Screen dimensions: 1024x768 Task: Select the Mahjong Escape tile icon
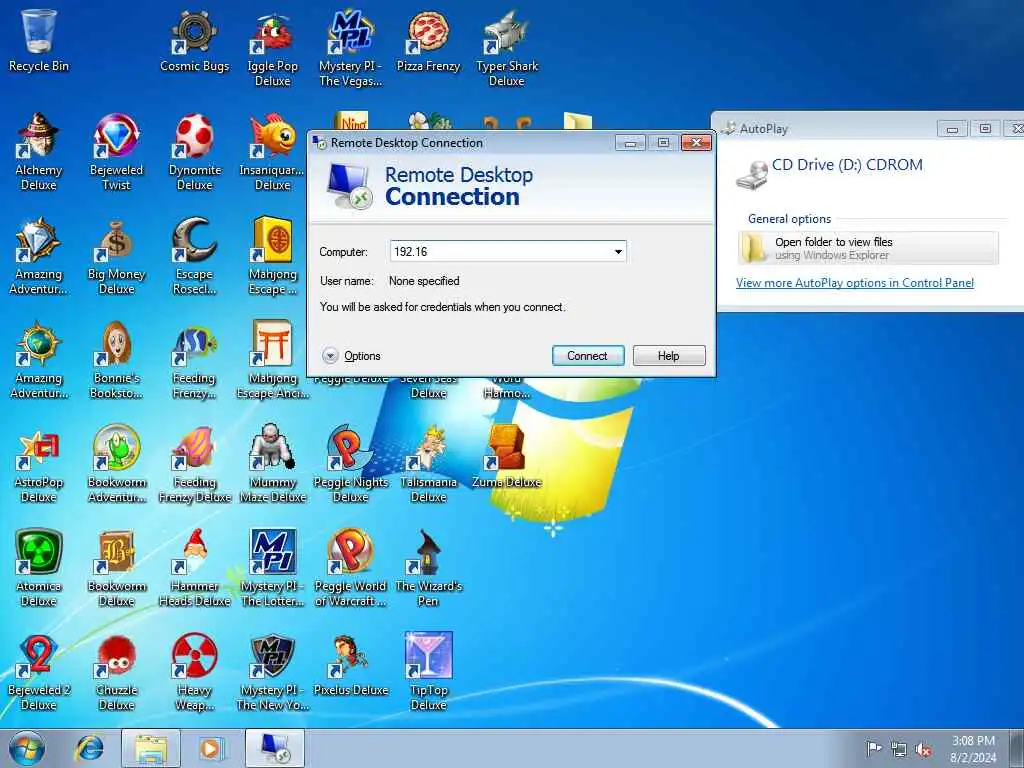(272, 257)
